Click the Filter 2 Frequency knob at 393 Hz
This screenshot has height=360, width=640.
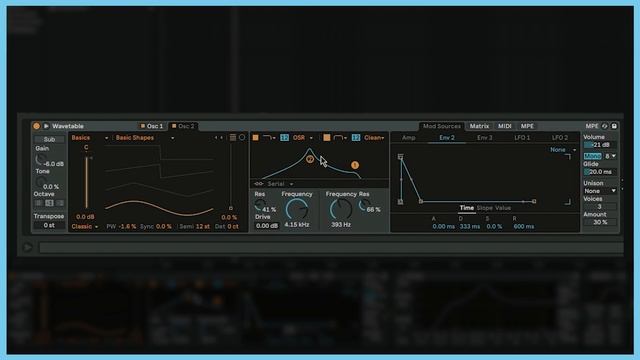[340, 209]
